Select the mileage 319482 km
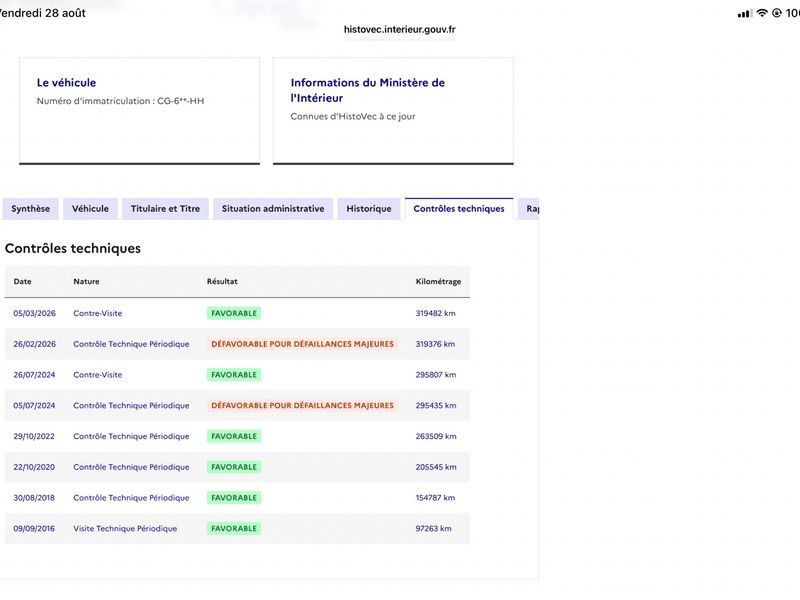The image size is (800, 600). (x=435, y=313)
